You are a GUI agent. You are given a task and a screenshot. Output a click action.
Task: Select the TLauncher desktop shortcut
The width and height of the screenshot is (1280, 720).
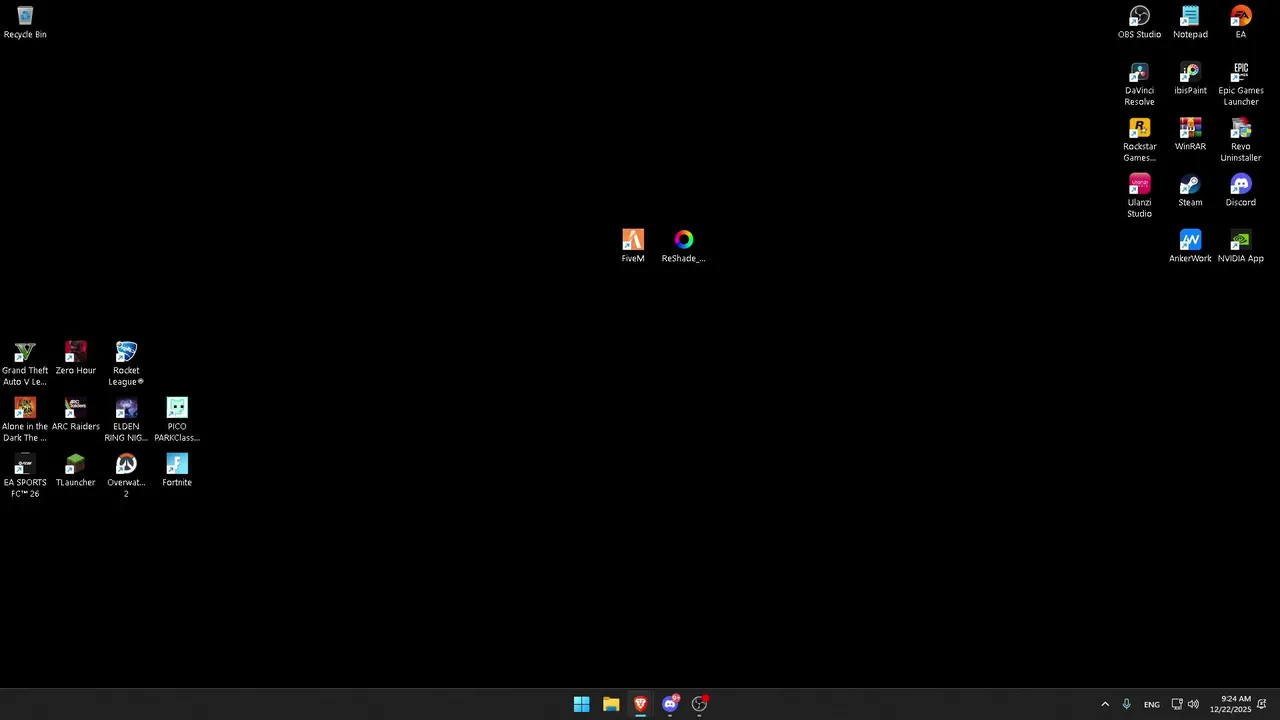coord(76,471)
